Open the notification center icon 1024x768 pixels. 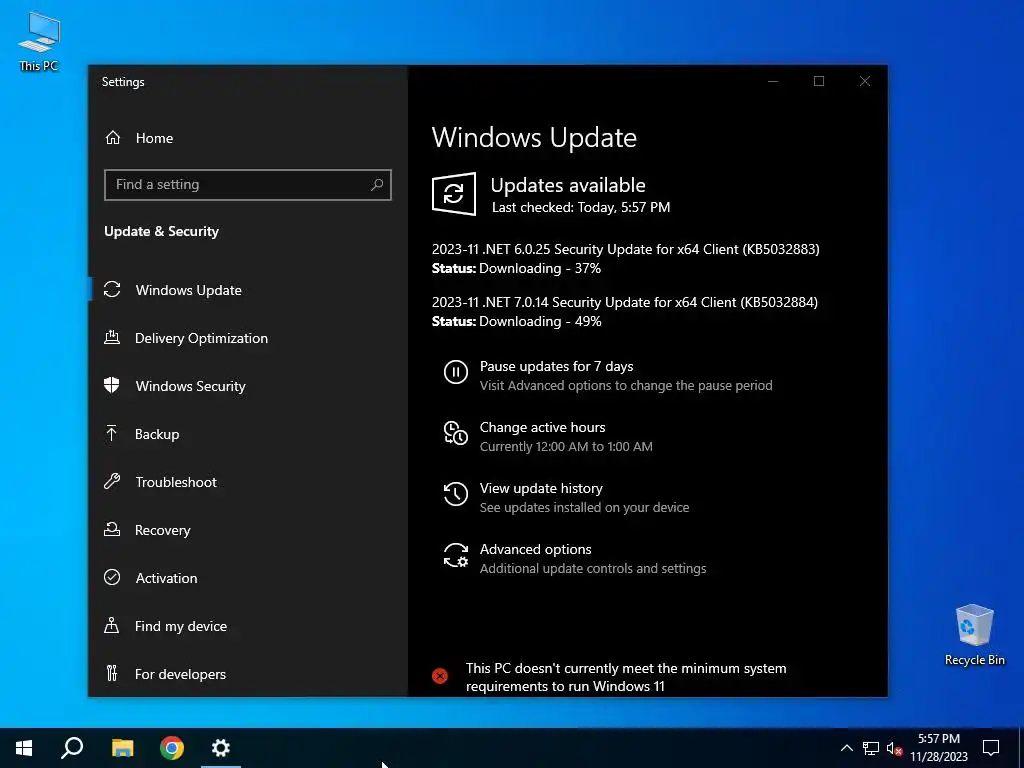tap(991, 748)
